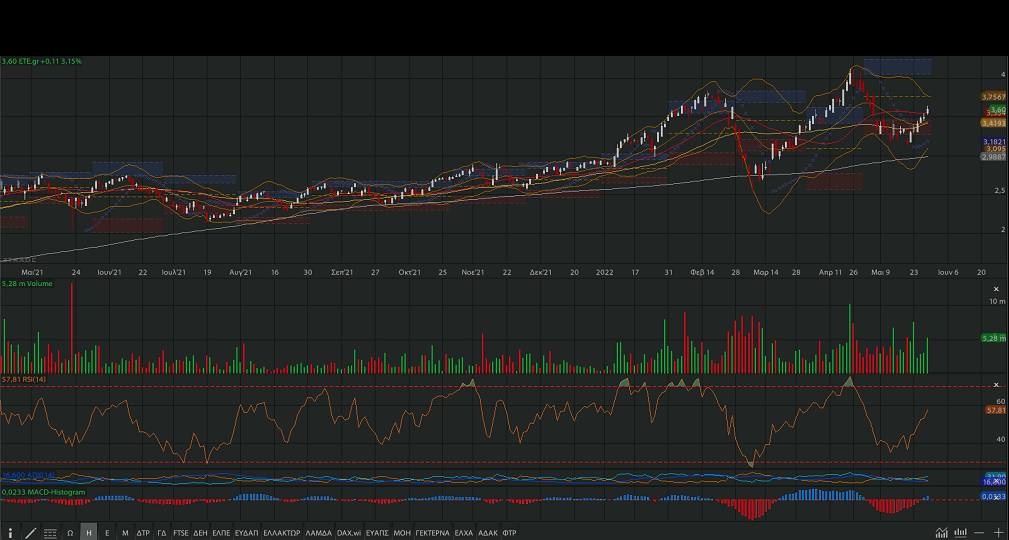Close the RSI(14) indicator panel
Screen dimensions: 1009x540
995,385
